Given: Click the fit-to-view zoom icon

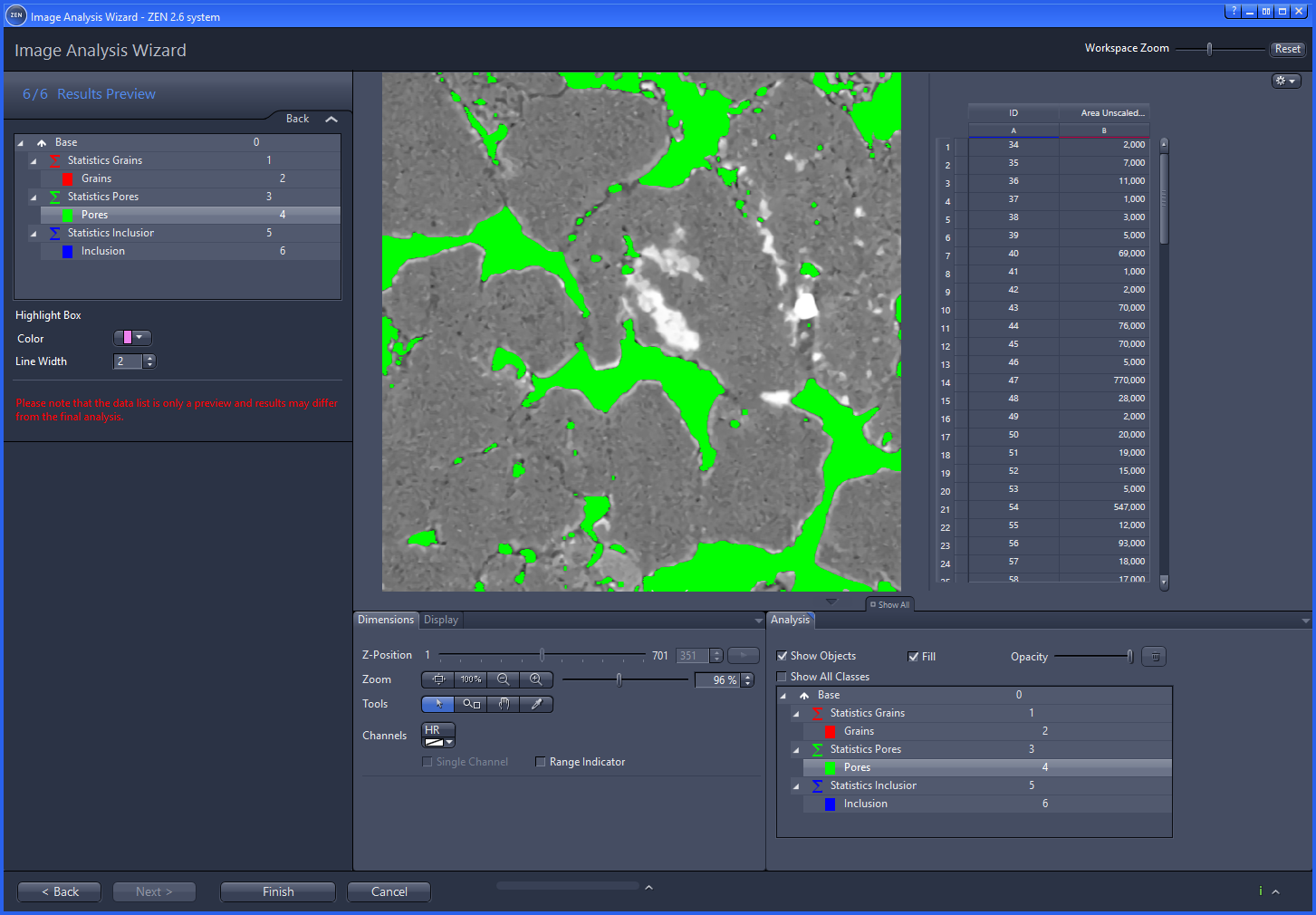Looking at the screenshot, I should (438, 679).
